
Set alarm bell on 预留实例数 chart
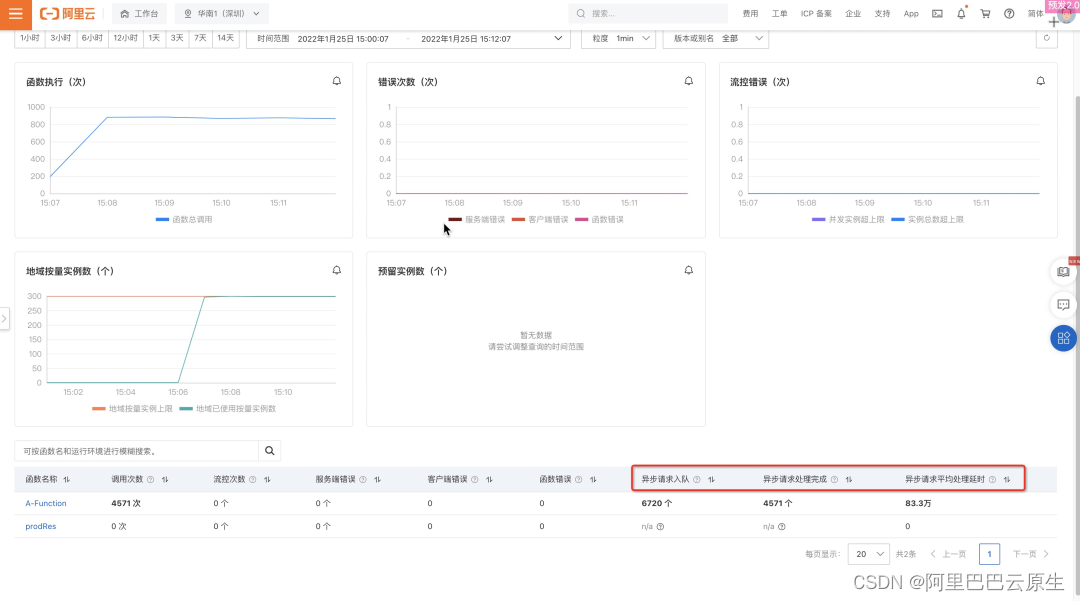(689, 271)
